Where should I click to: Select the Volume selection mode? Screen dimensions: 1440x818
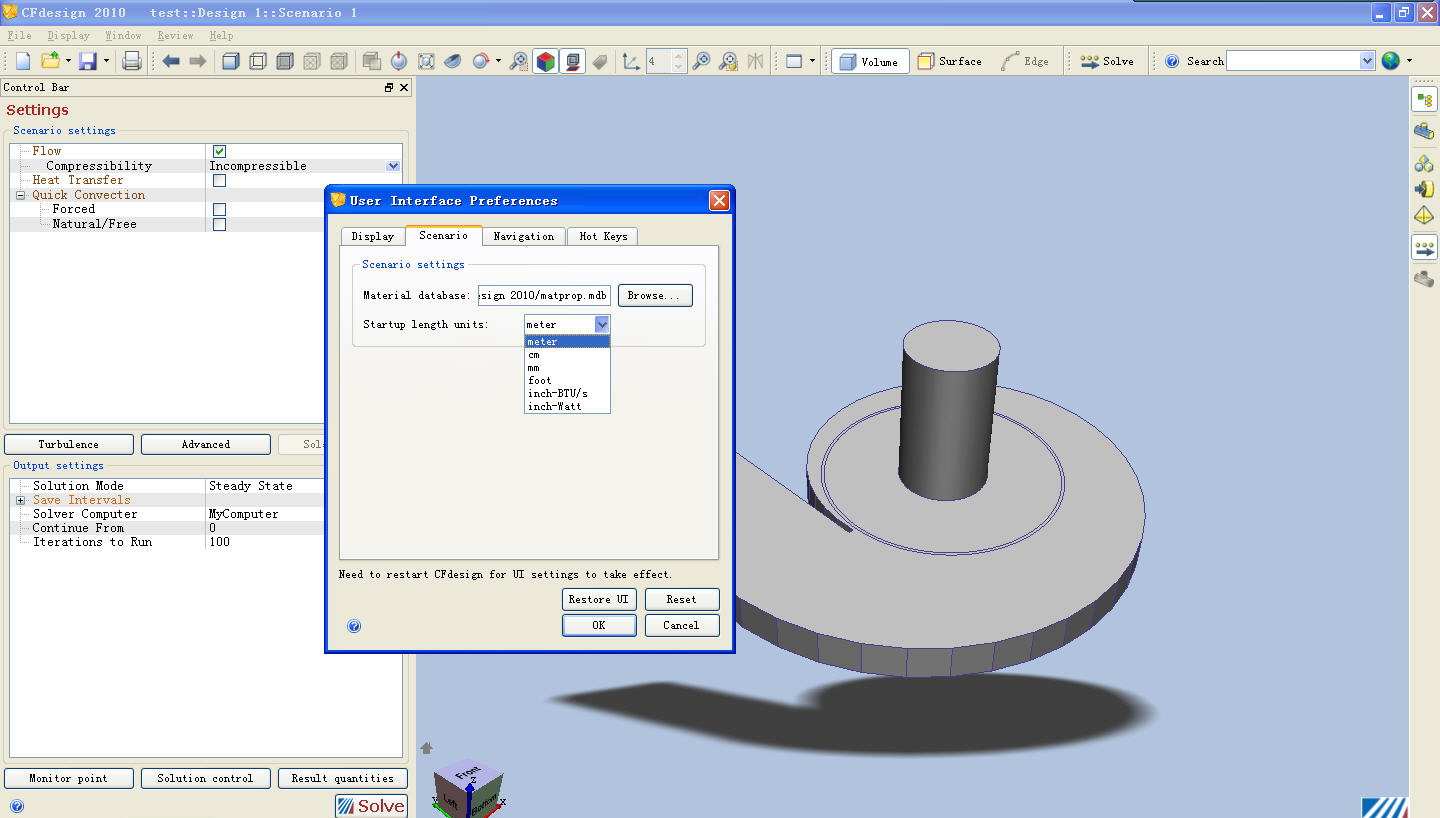869,61
